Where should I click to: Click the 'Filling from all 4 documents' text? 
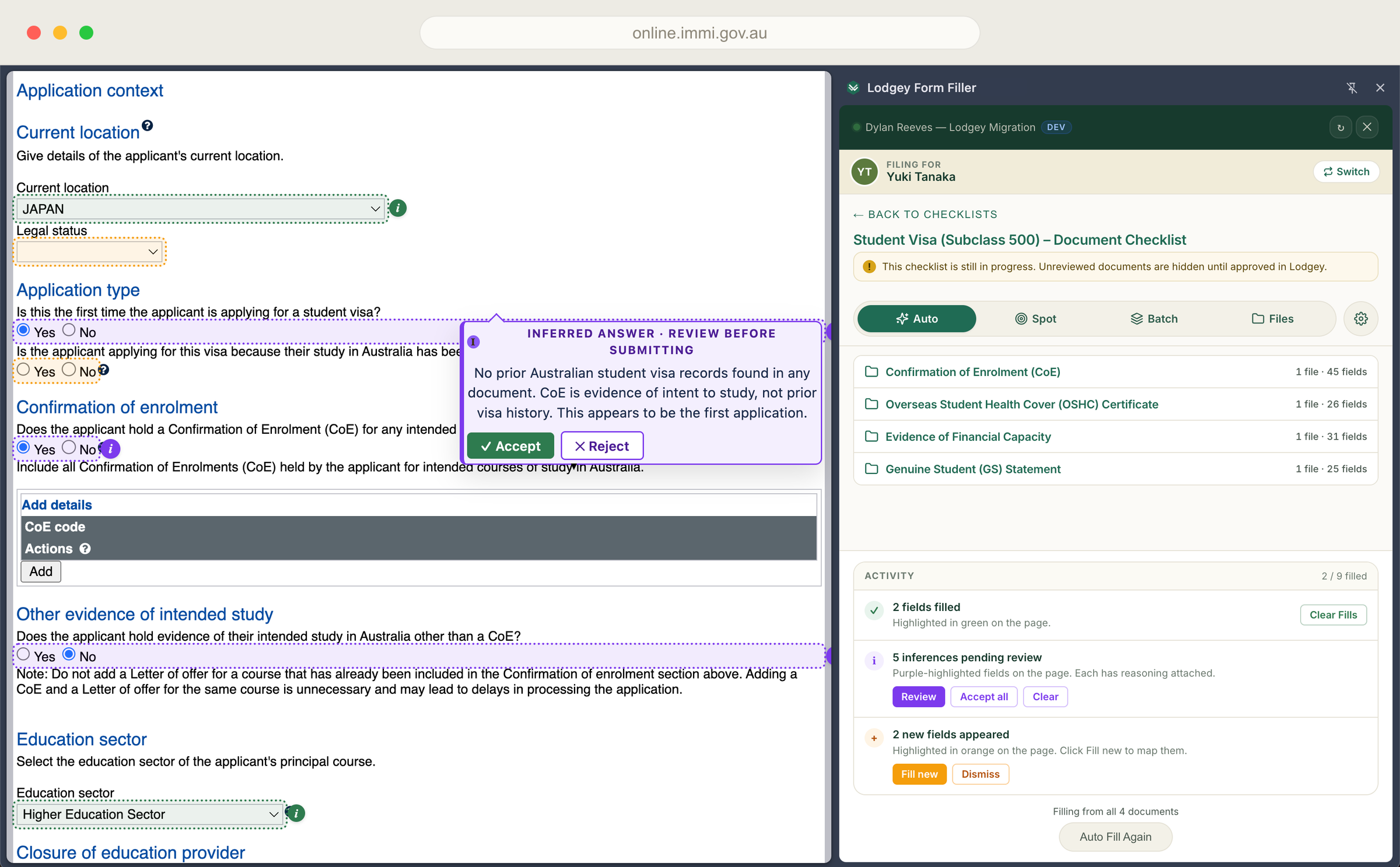coord(1115,812)
